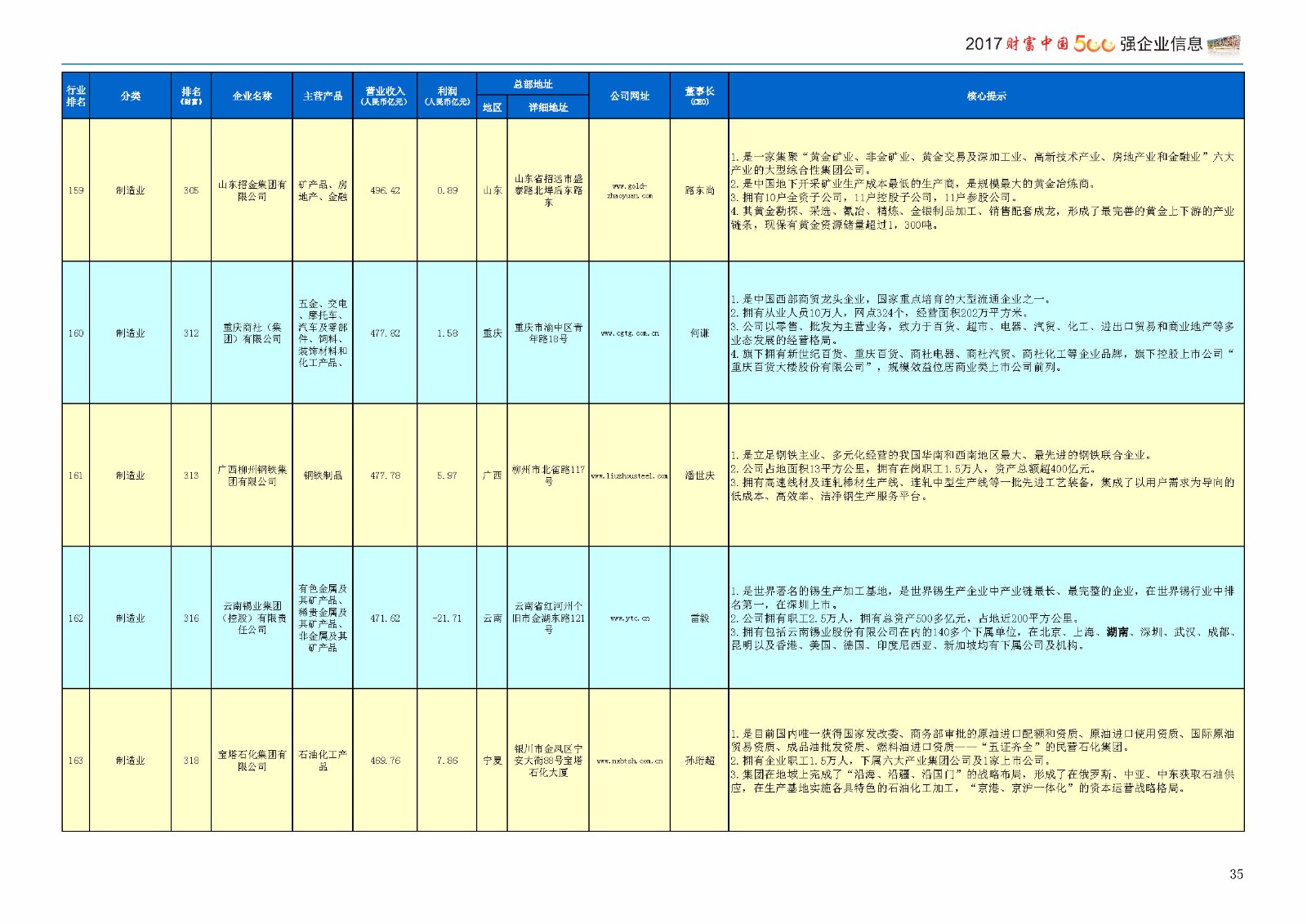Screen dimensions: 1307x924
Task: Select revenue value 471.62
Action: tap(385, 618)
